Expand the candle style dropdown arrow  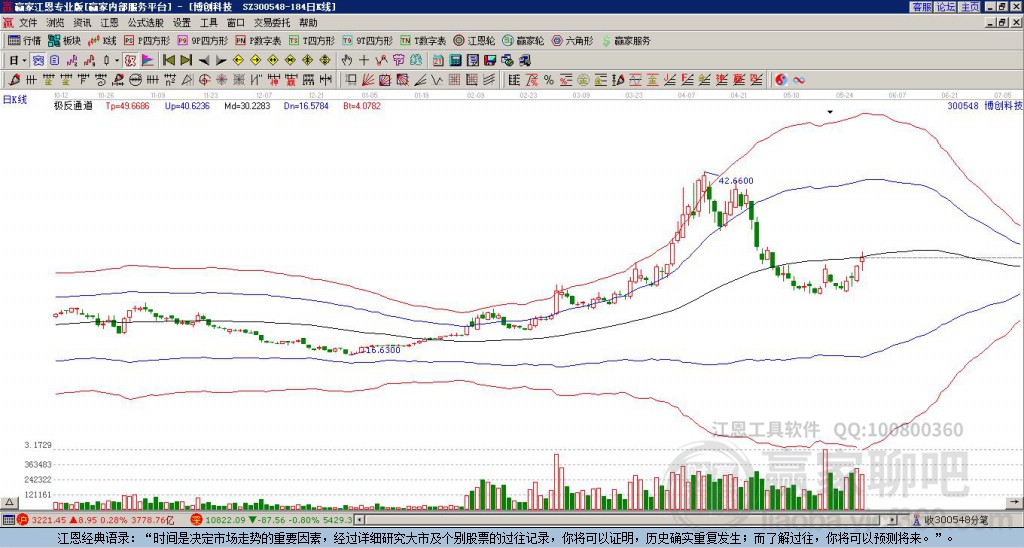pyautogui.click(x=117, y=60)
